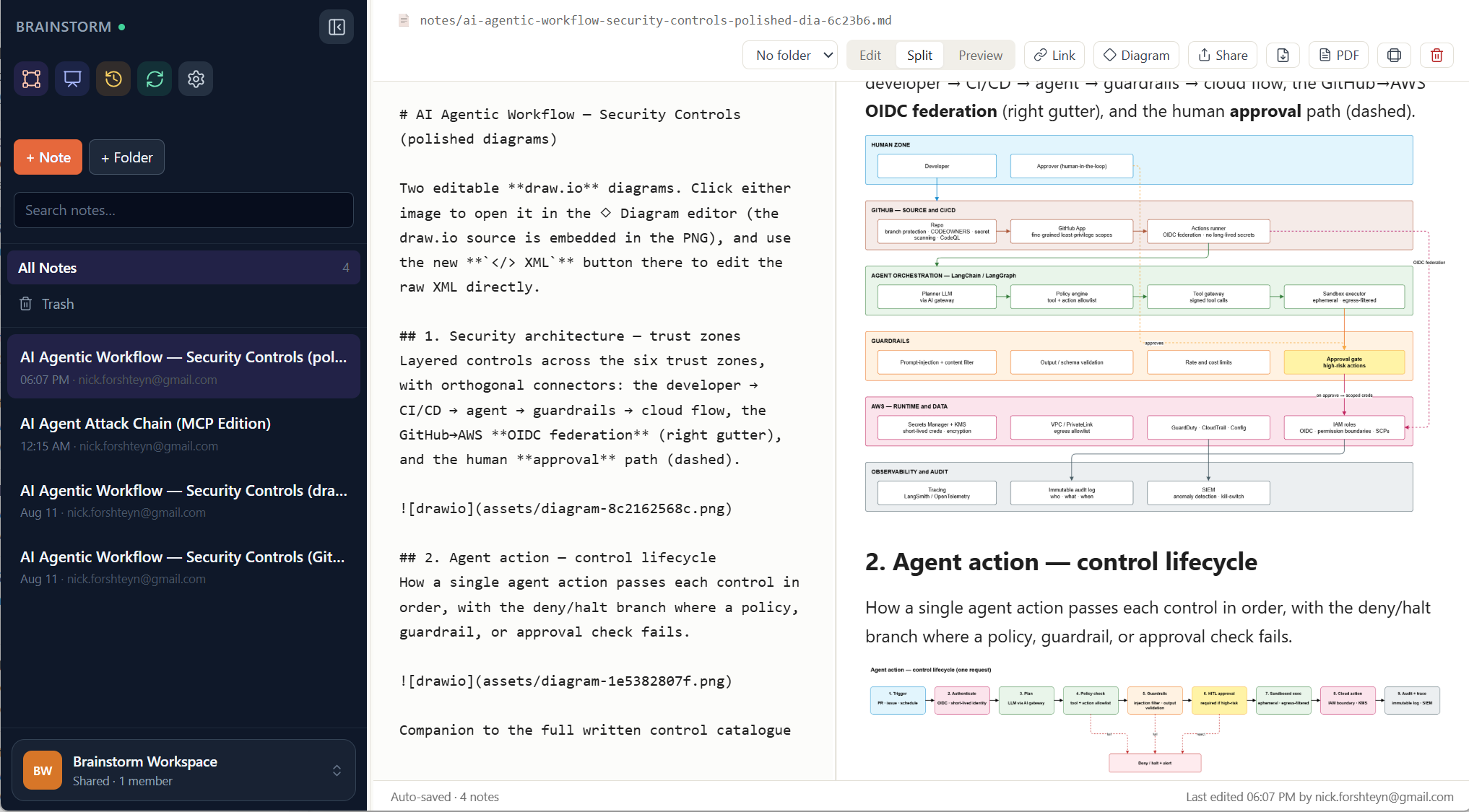This screenshot has height=812, width=1469.
Task: Open the presentation board icon
Action: click(x=72, y=79)
